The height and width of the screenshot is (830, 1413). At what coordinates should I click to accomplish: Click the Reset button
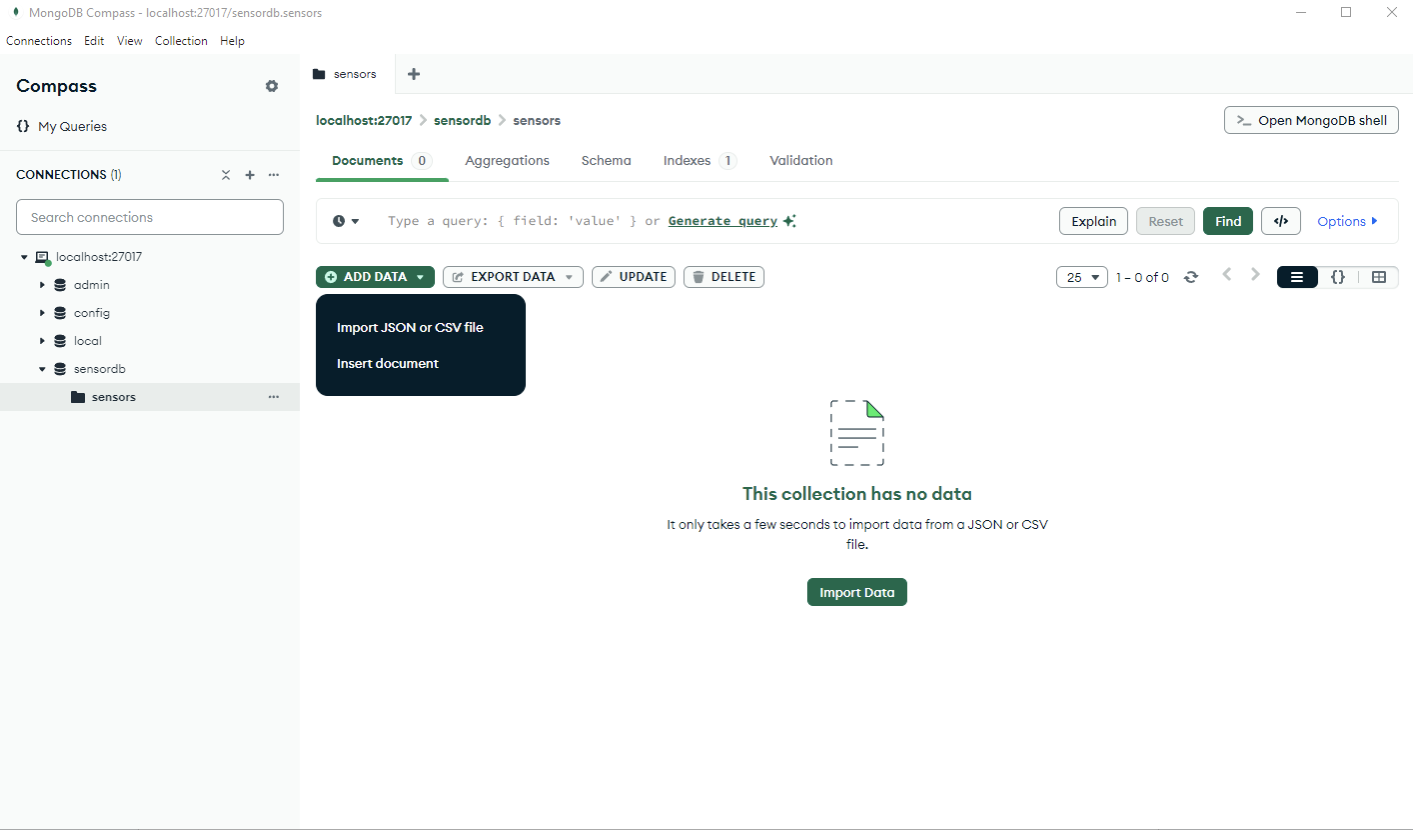point(1165,221)
